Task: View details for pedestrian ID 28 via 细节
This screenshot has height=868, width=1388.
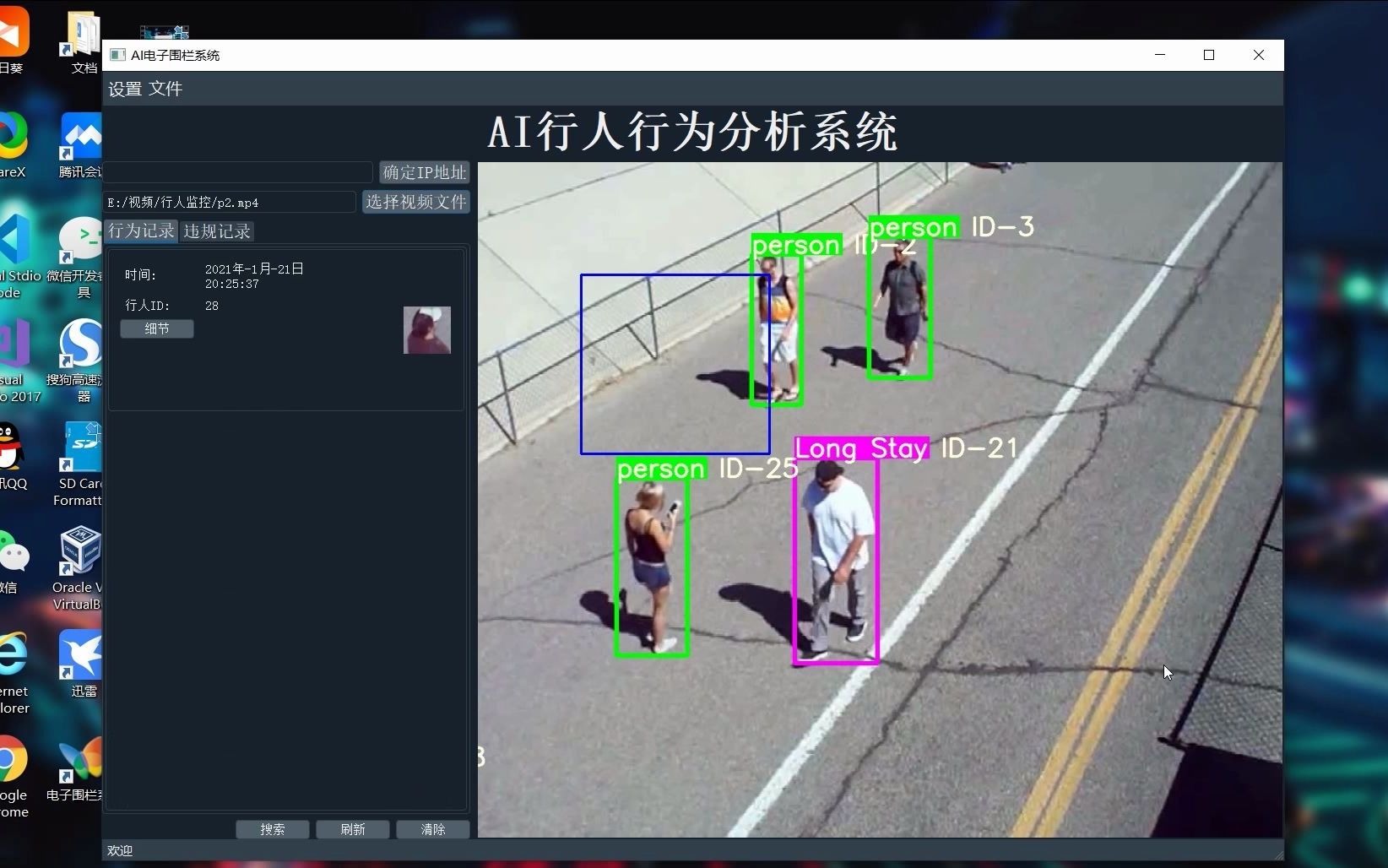Action: (x=156, y=328)
